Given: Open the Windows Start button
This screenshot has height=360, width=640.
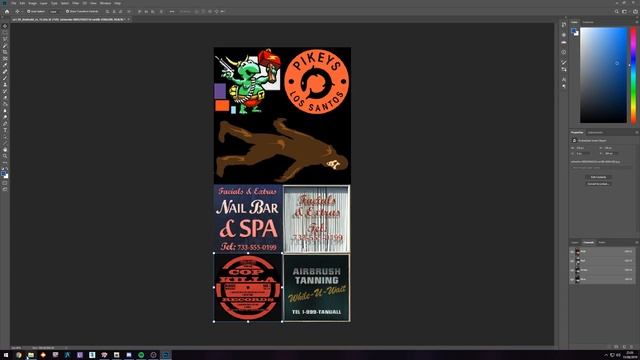Looking at the screenshot, I should [6, 355].
